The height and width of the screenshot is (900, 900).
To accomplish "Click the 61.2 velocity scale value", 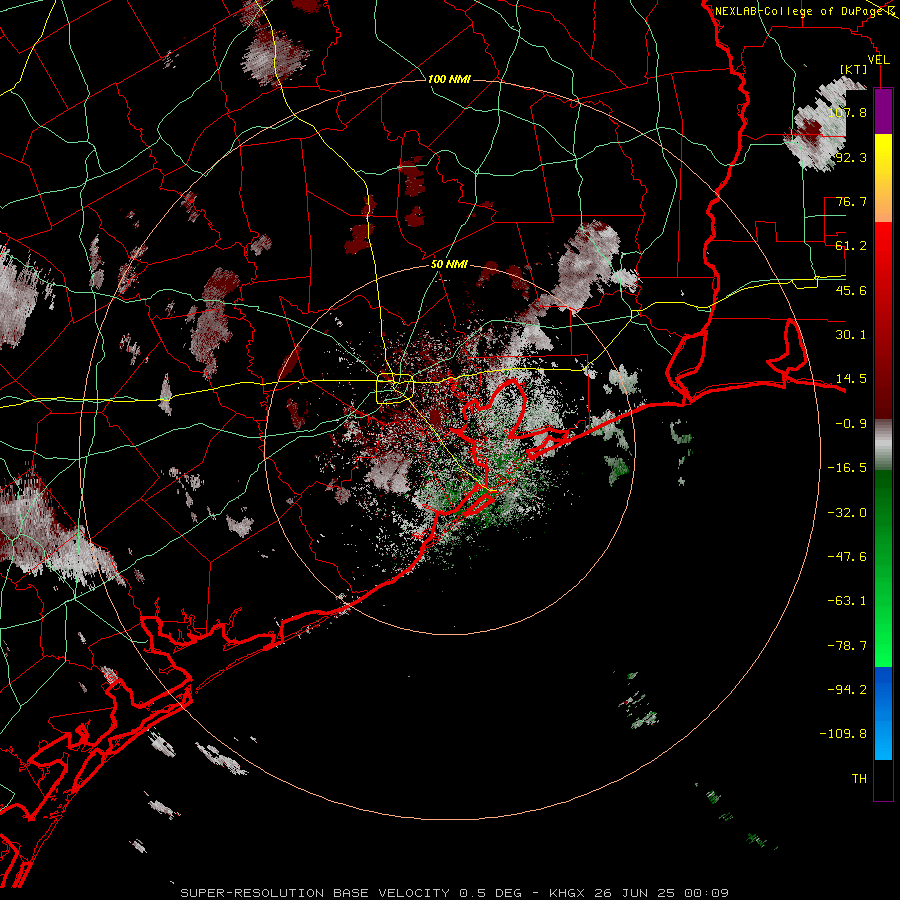I will [x=851, y=246].
